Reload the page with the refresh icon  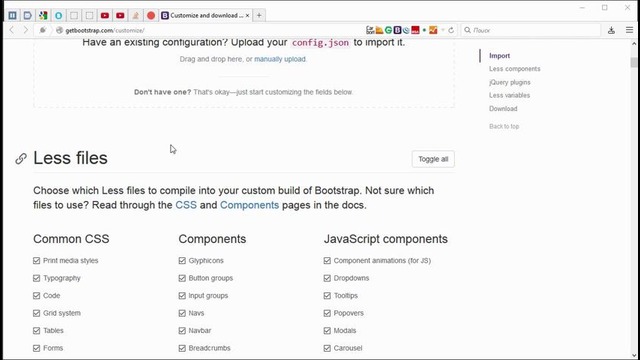451,30
